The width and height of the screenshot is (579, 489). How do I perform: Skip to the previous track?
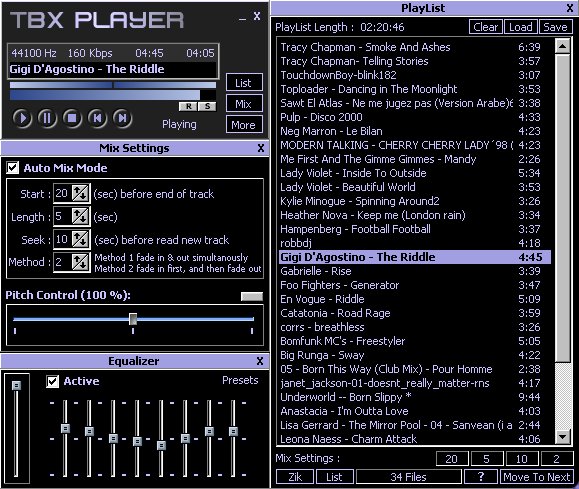(97, 118)
